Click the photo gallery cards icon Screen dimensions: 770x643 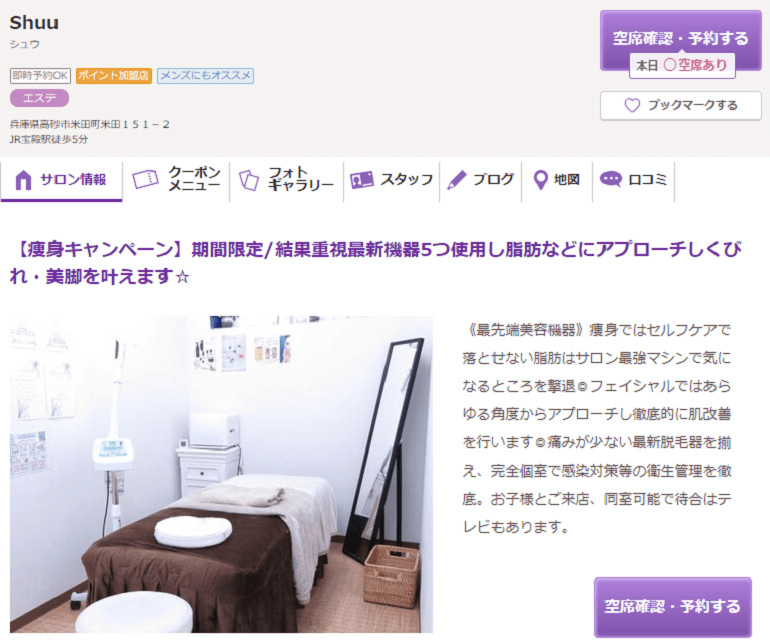249,180
